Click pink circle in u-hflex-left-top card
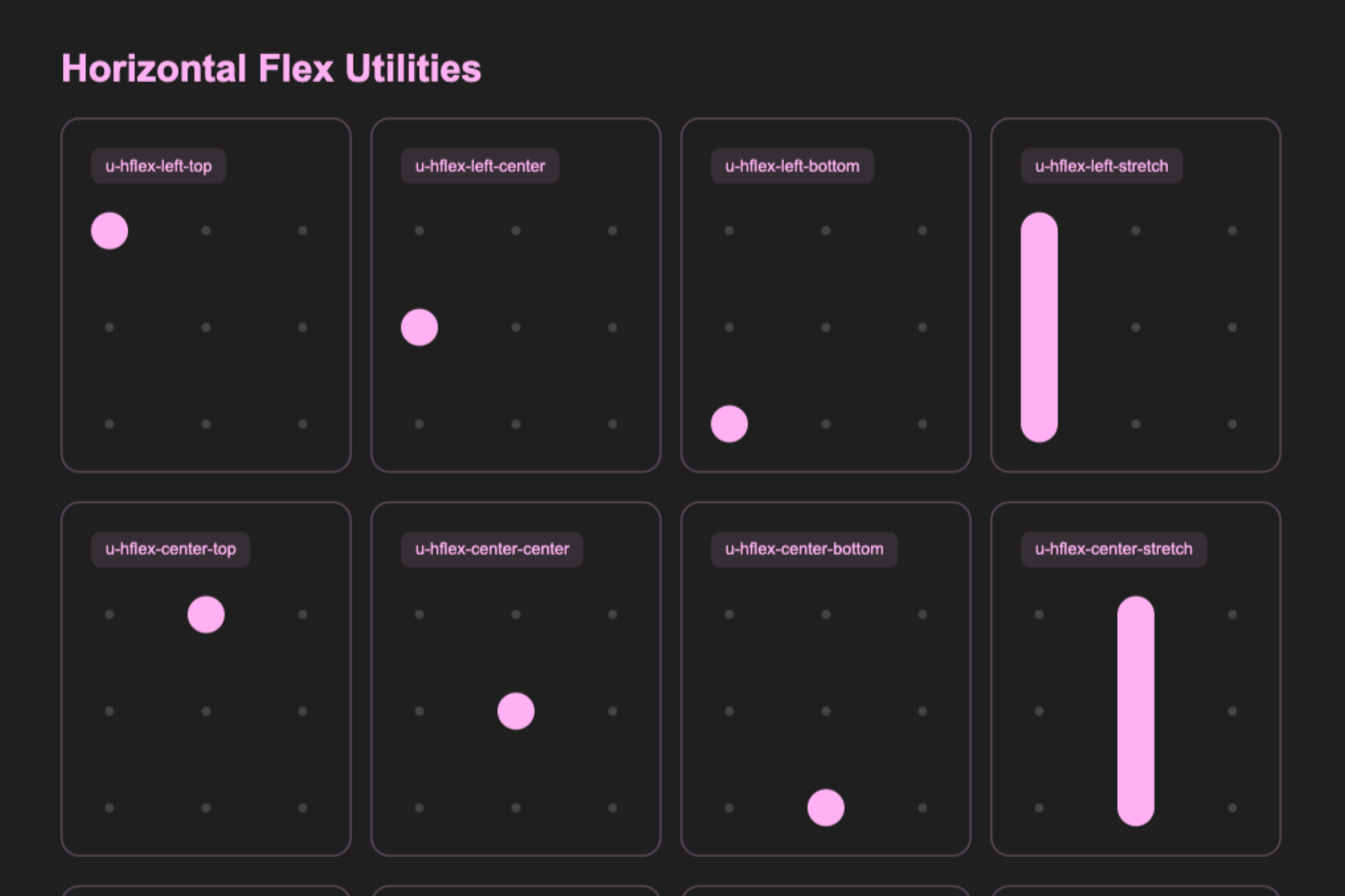The image size is (1345, 896). tap(109, 230)
